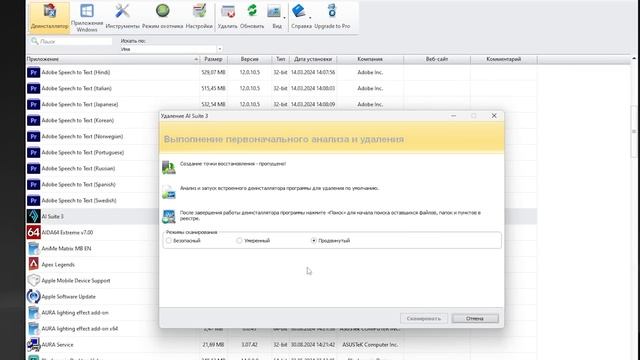Click the Сканировать button

click(424, 318)
